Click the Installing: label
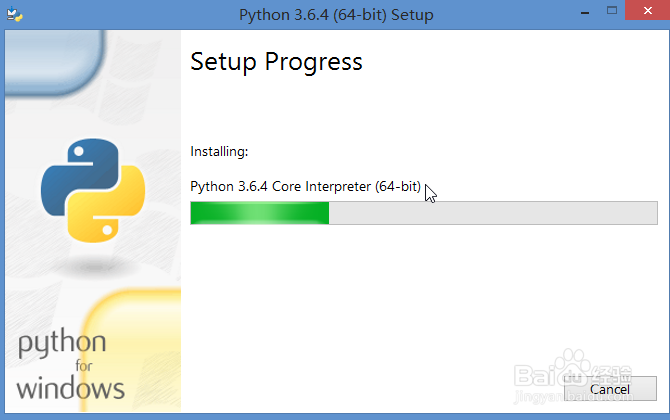The height and width of the screenshot is (420, 670). 219,152
